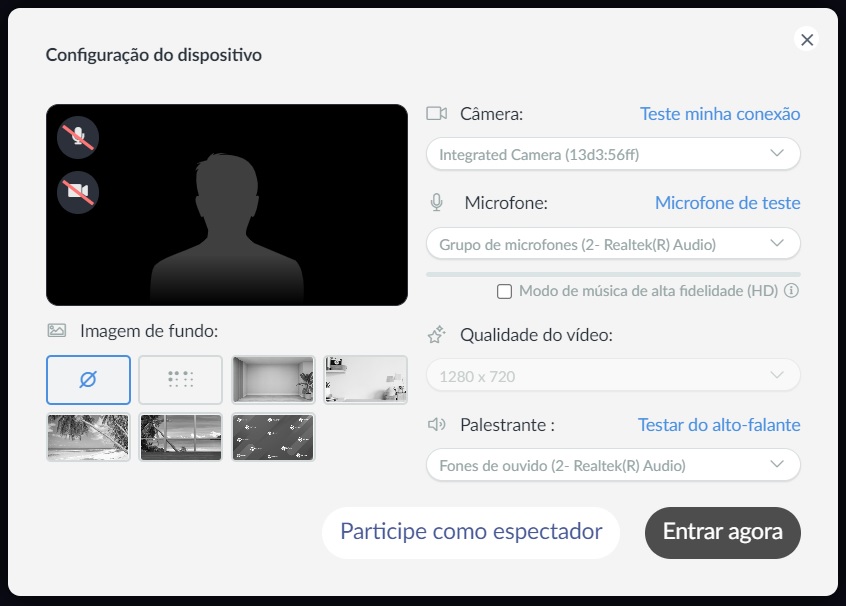Image resolution: width=846 pixels, height=606 pixels.
Task: Choose the white desk office background
Action: pos(365,380)
